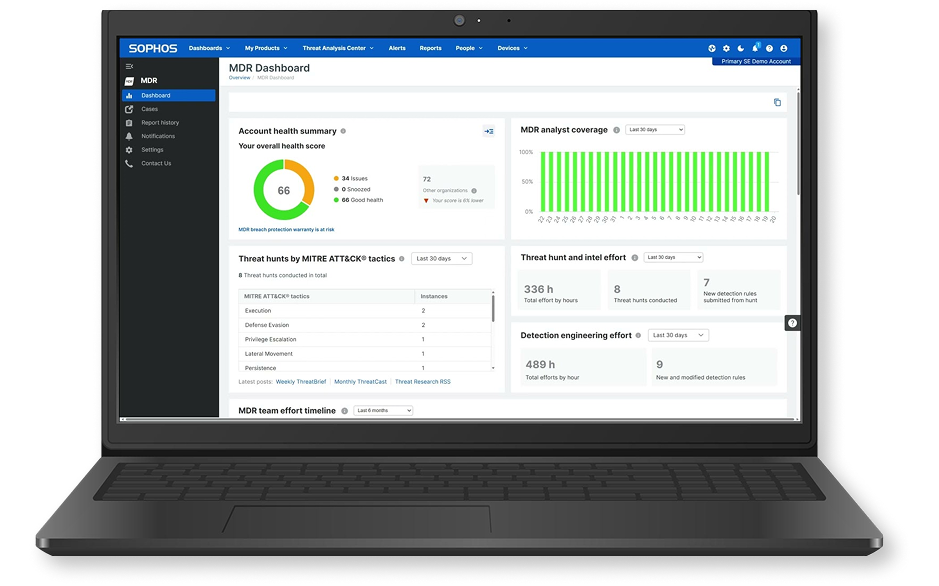Click the gear settings icon in header

(726, 48)
